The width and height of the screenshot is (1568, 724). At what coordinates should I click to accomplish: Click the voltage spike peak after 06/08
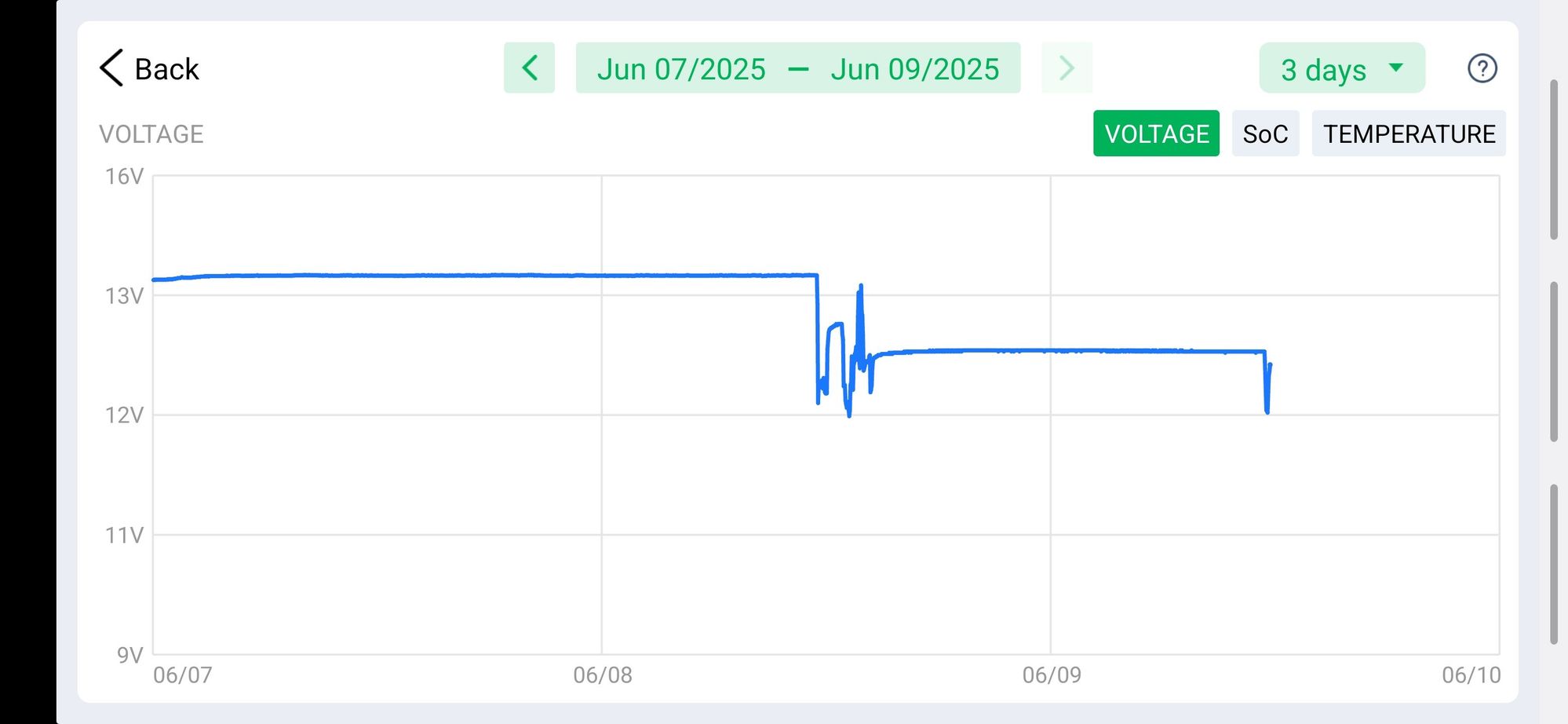coord(861,287)
